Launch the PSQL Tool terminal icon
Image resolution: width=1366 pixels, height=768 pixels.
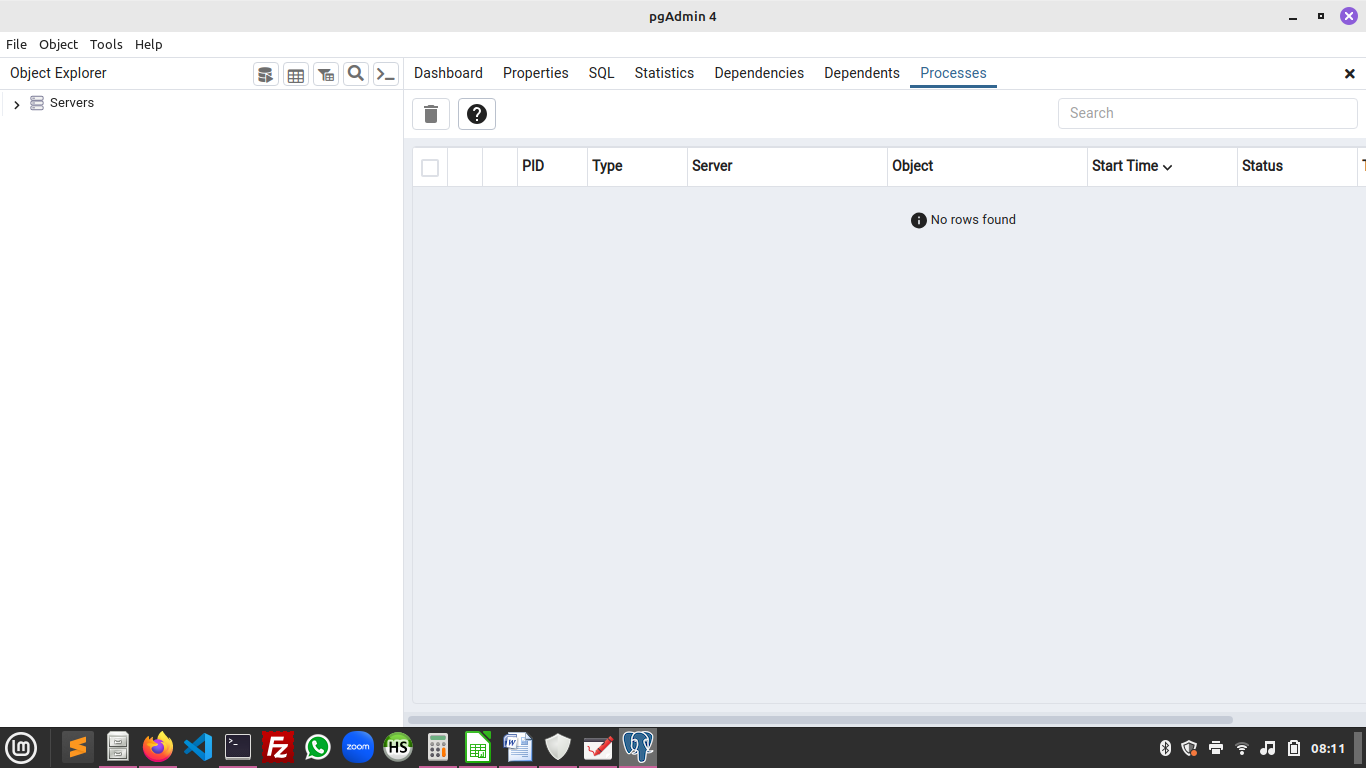386,74
